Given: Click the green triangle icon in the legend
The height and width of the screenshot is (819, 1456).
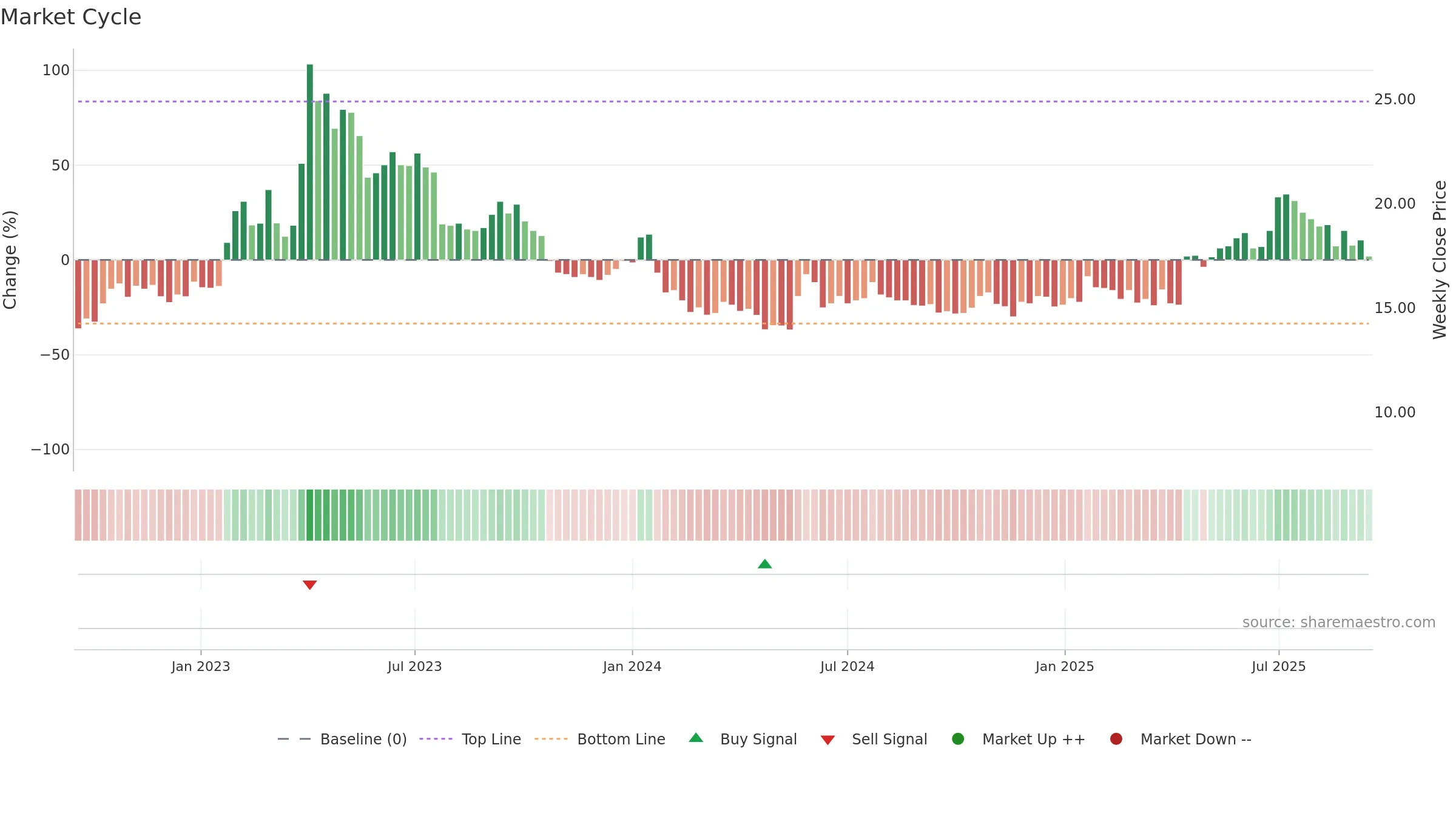Looking at the screenshot, I should tap(696, 738).
